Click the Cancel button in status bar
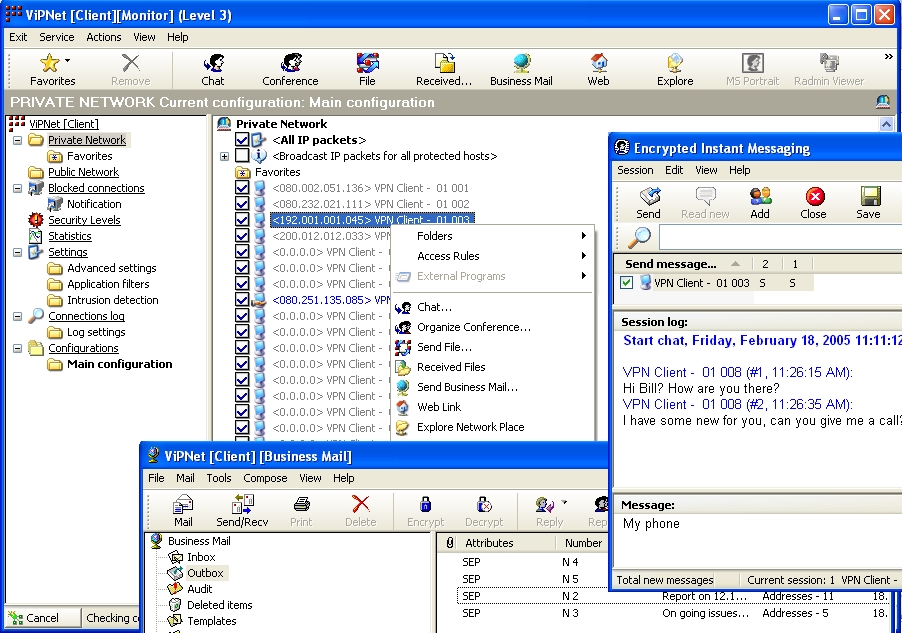Image resolution: width=902 pixels, height=633 pixels. point(41,618)
